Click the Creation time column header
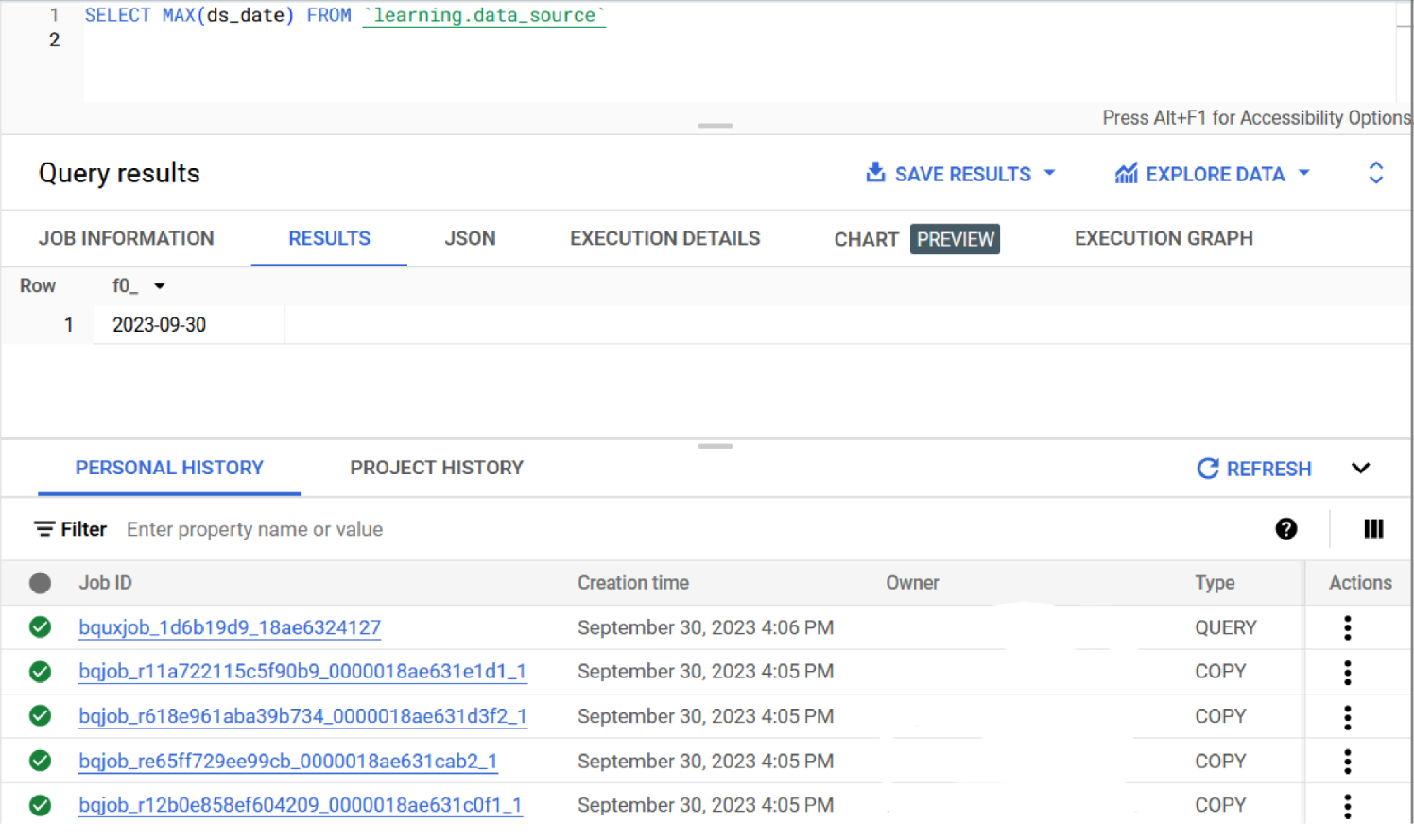Screen dimensions: 1414x840 click(x=633, y=583)
